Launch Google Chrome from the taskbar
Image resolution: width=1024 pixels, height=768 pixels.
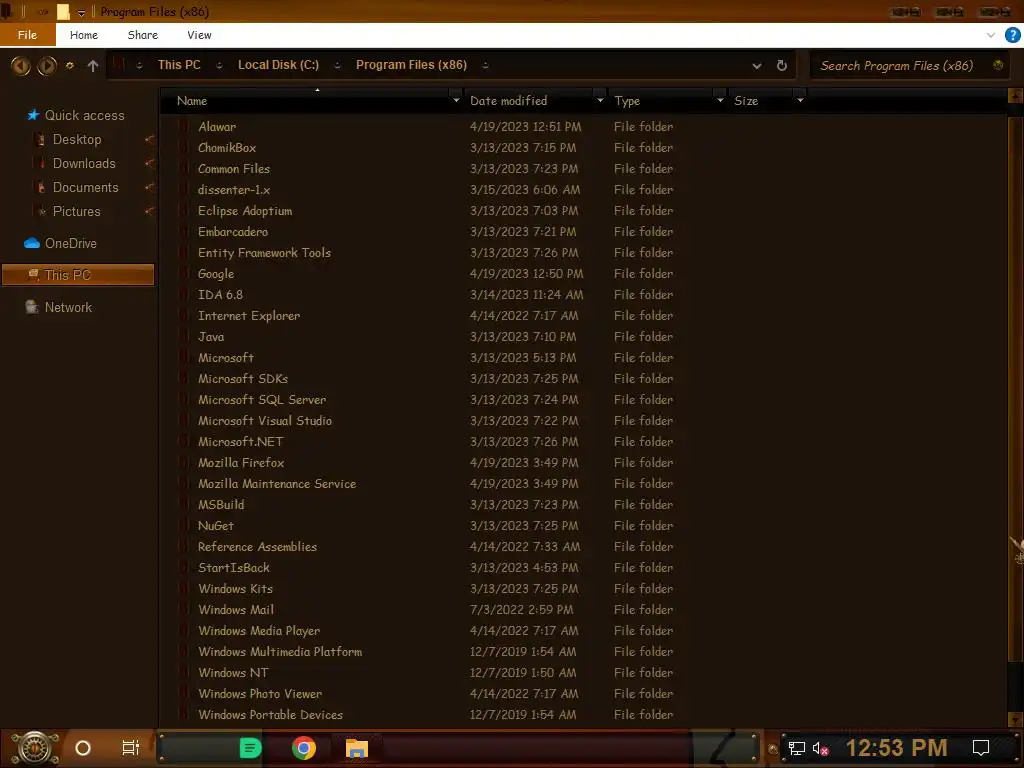pos(304,748)
